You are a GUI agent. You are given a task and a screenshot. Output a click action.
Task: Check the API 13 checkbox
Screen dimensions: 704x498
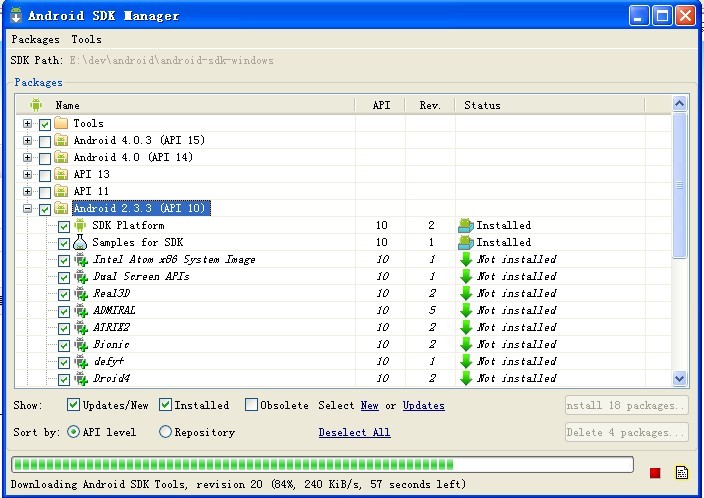[45, 175]
